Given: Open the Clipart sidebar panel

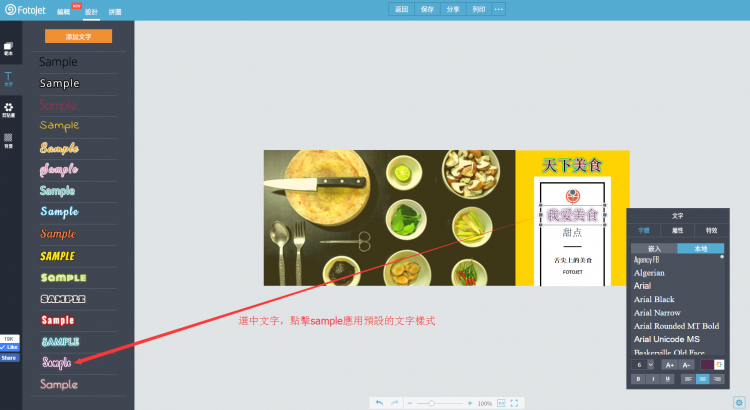Looking at the screenshot, I should pos(9,109).
